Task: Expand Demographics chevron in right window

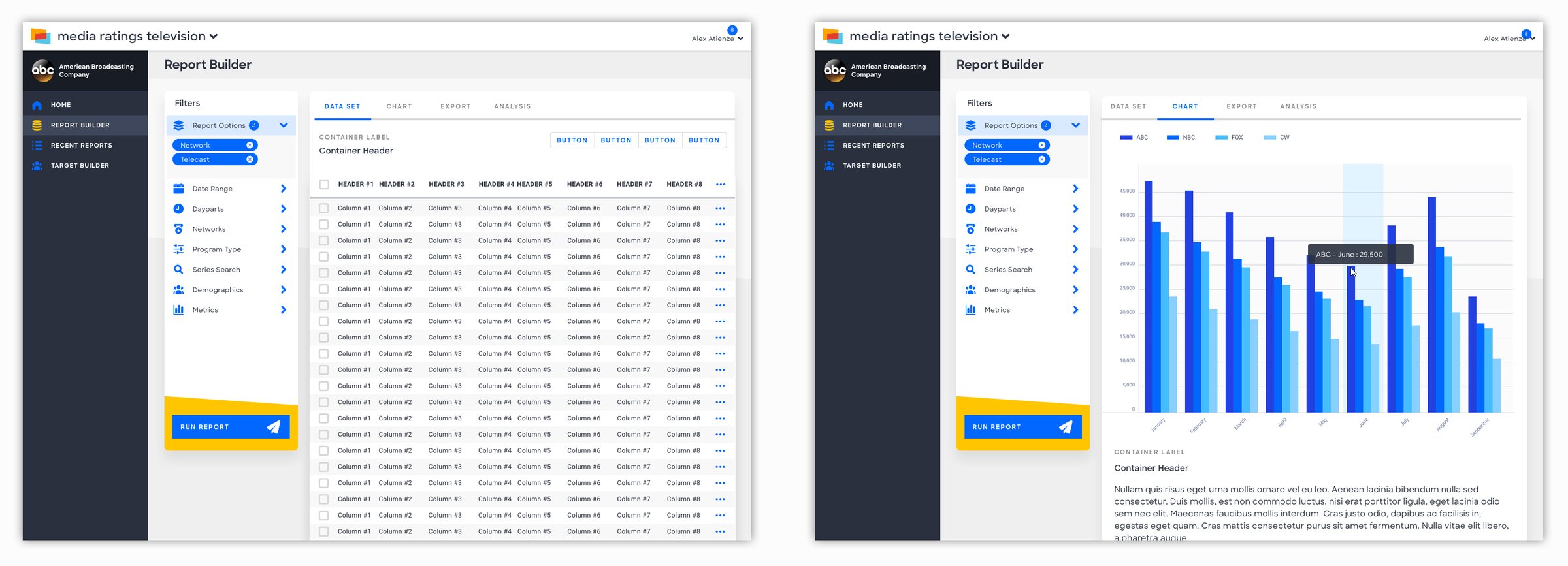Action: [1075, 290]
